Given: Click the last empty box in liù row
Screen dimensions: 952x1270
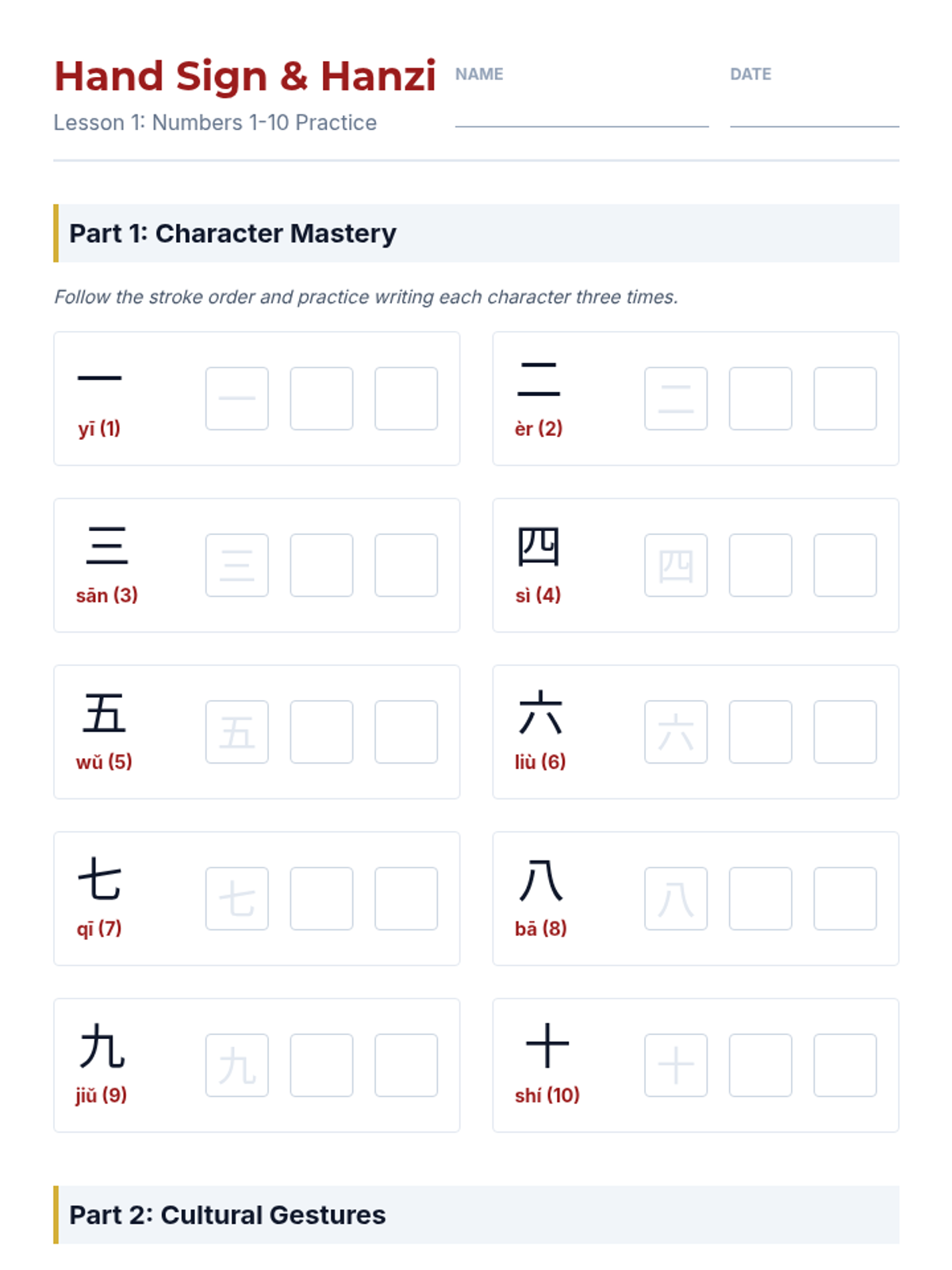Looking at the screenshot, I should pos(845,732).
